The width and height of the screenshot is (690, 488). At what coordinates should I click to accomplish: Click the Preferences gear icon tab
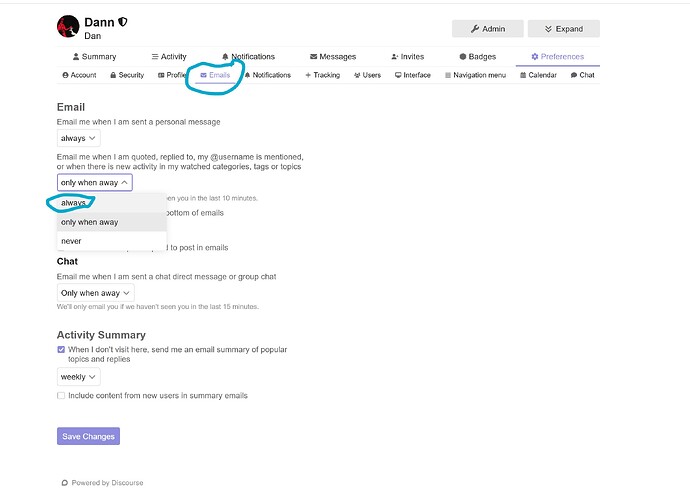[x=558, y=56]
